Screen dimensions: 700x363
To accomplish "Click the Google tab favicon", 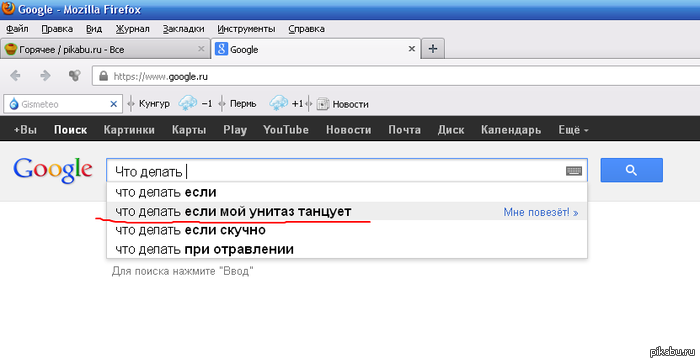I will tap(221, 49).
